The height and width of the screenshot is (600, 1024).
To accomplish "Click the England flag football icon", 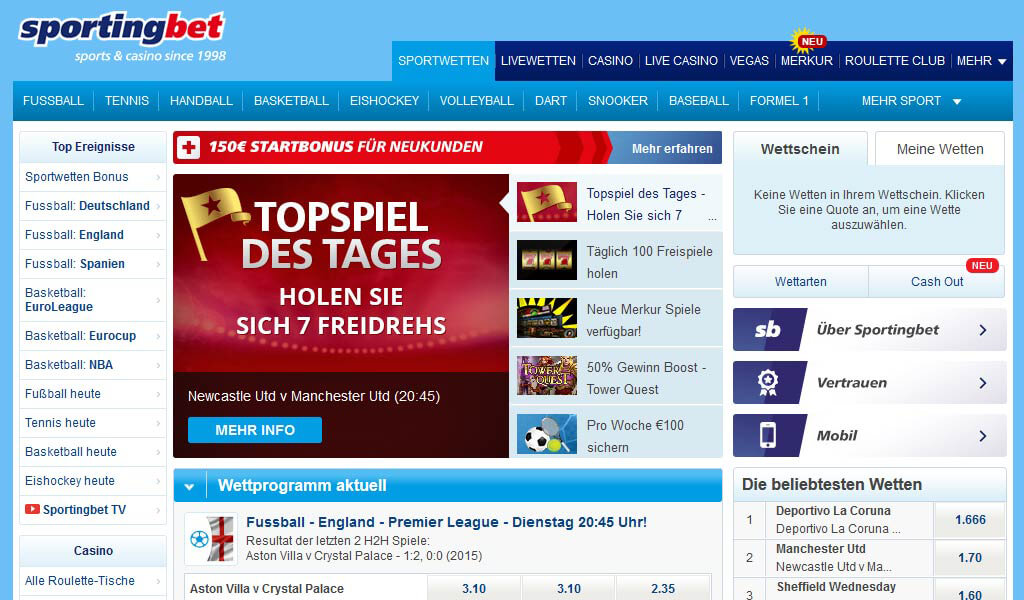I will point(211,539).
